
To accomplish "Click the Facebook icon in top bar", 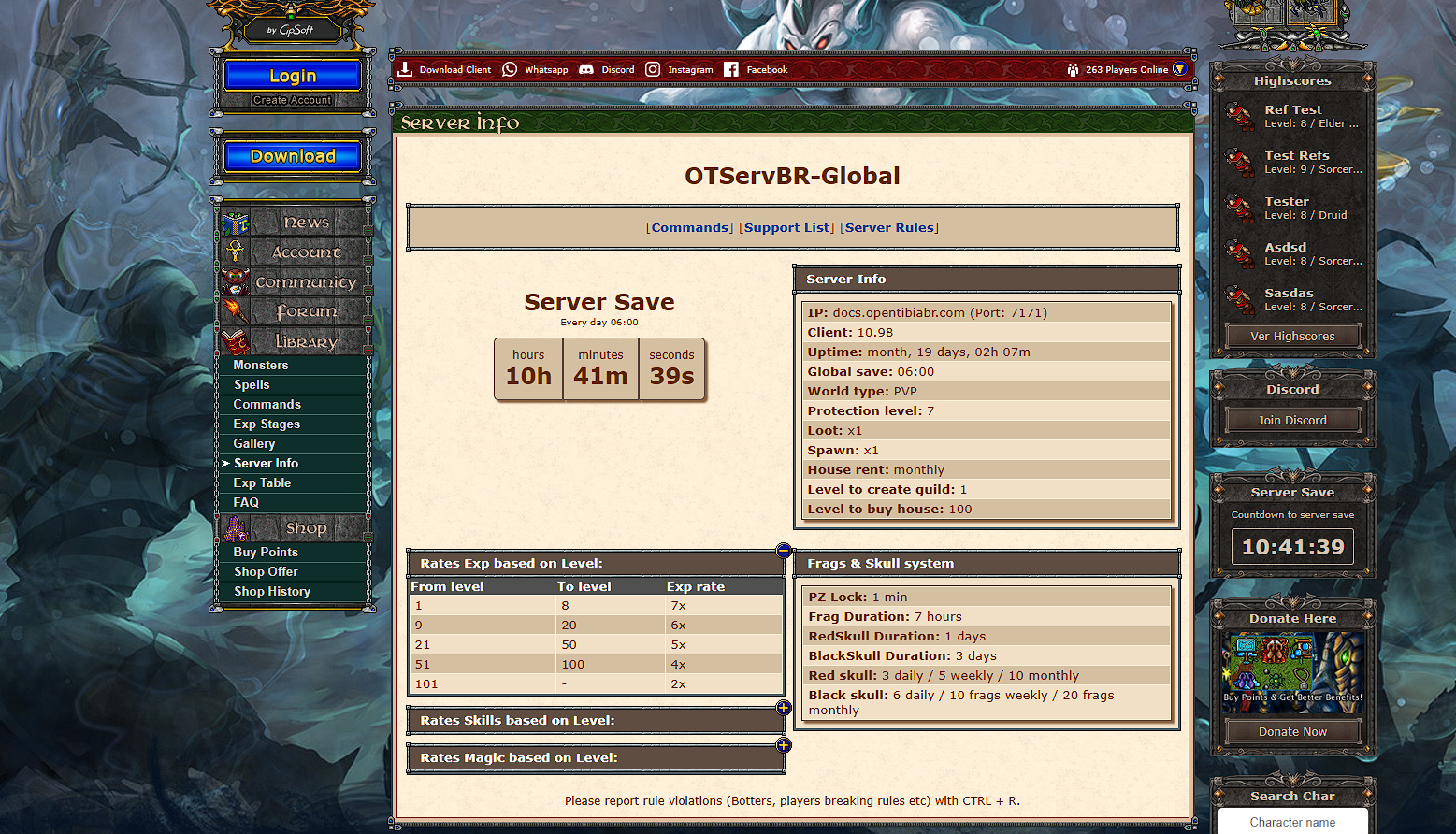I will coord(731,69).
